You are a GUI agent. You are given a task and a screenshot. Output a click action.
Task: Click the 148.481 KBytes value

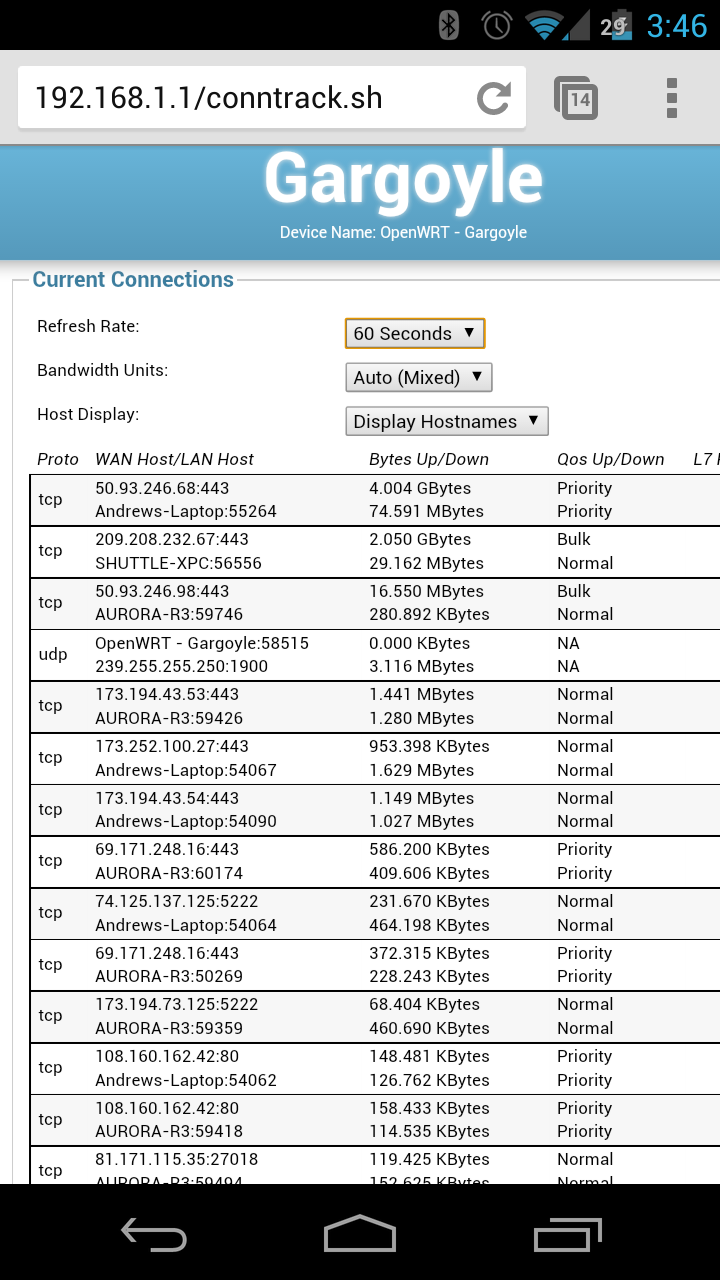pos(429,1056)
